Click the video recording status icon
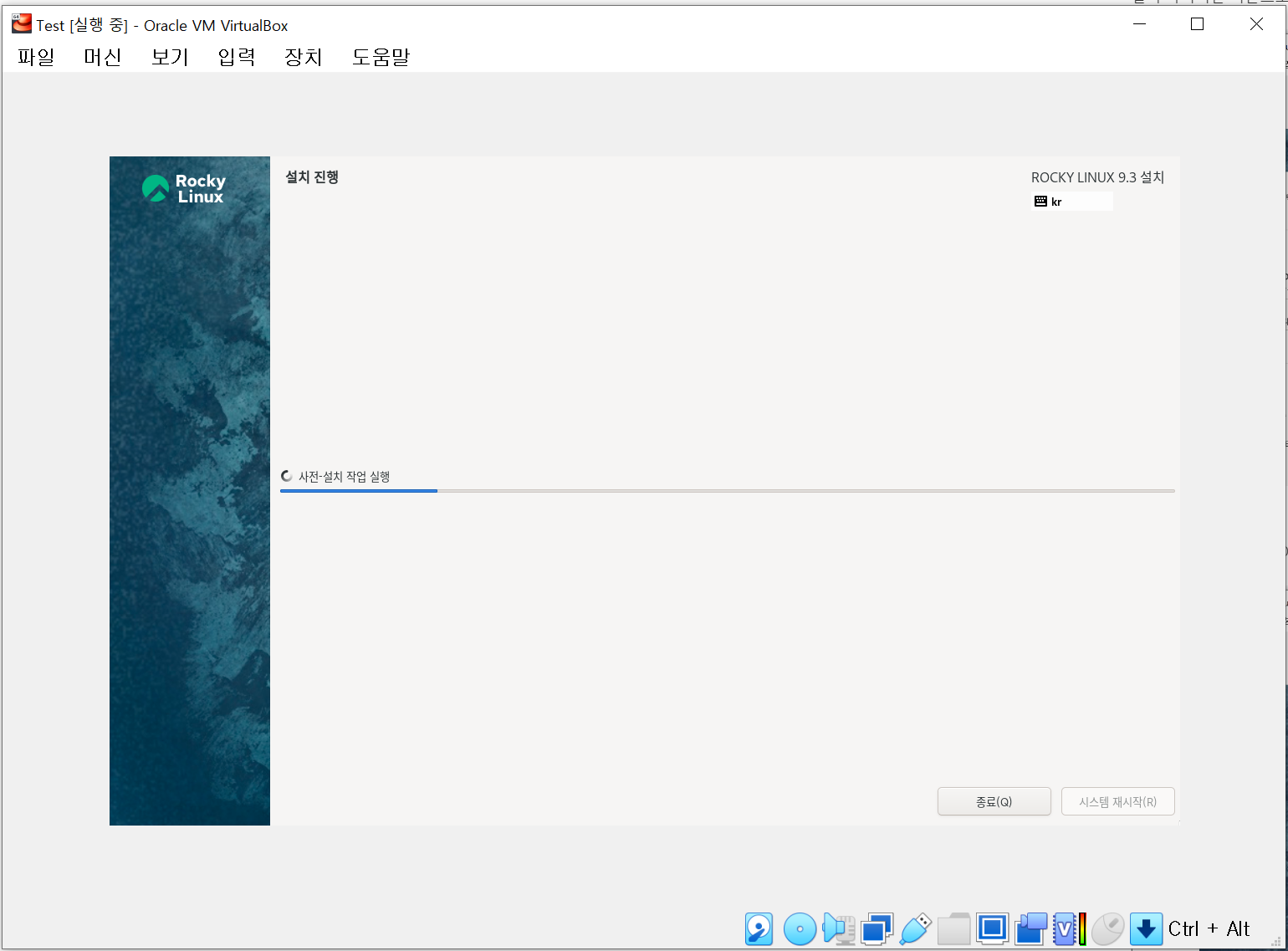1288x951 pixels. point(1031,929)
